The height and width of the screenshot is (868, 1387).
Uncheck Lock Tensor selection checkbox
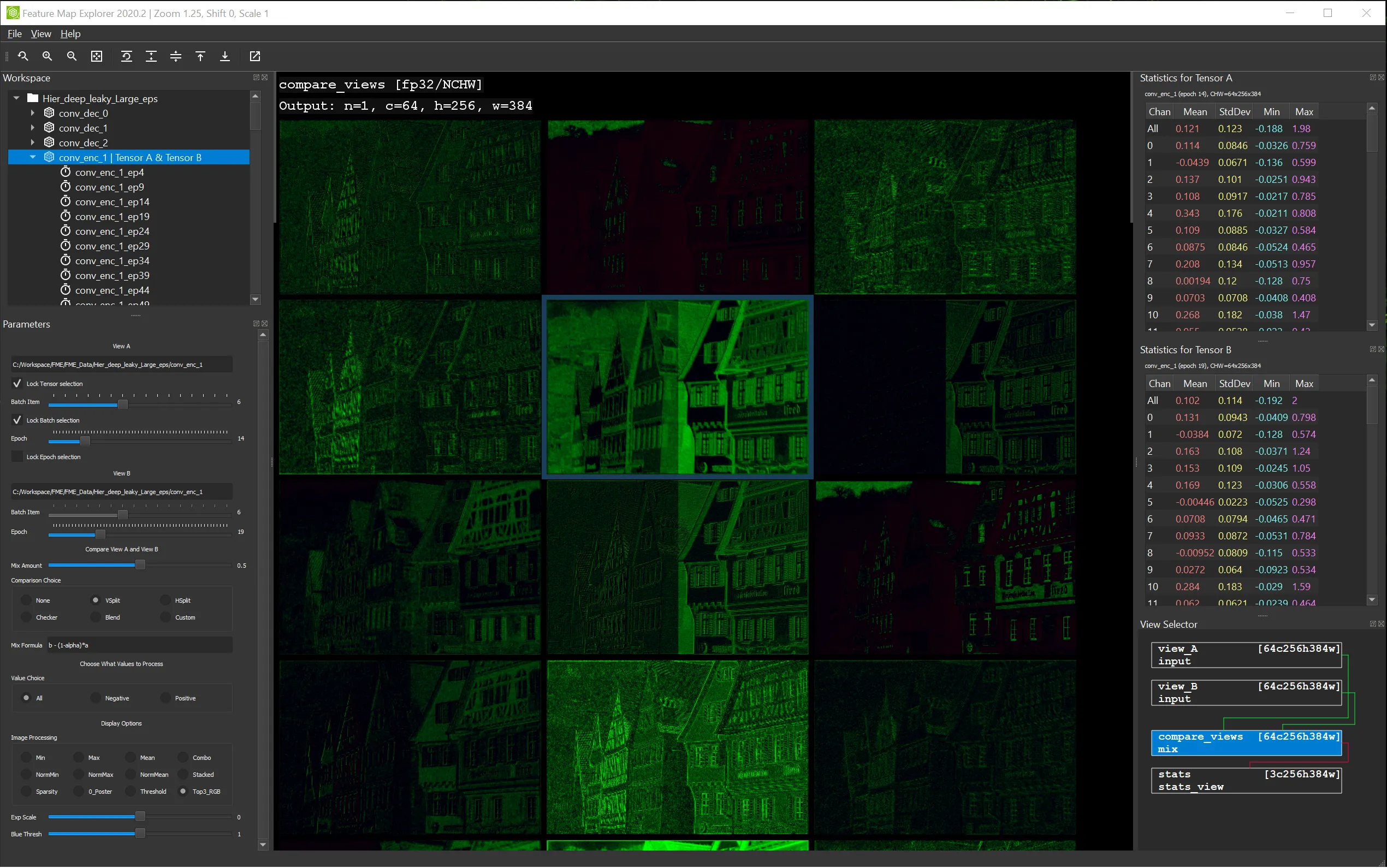click(x=17, y=383)
